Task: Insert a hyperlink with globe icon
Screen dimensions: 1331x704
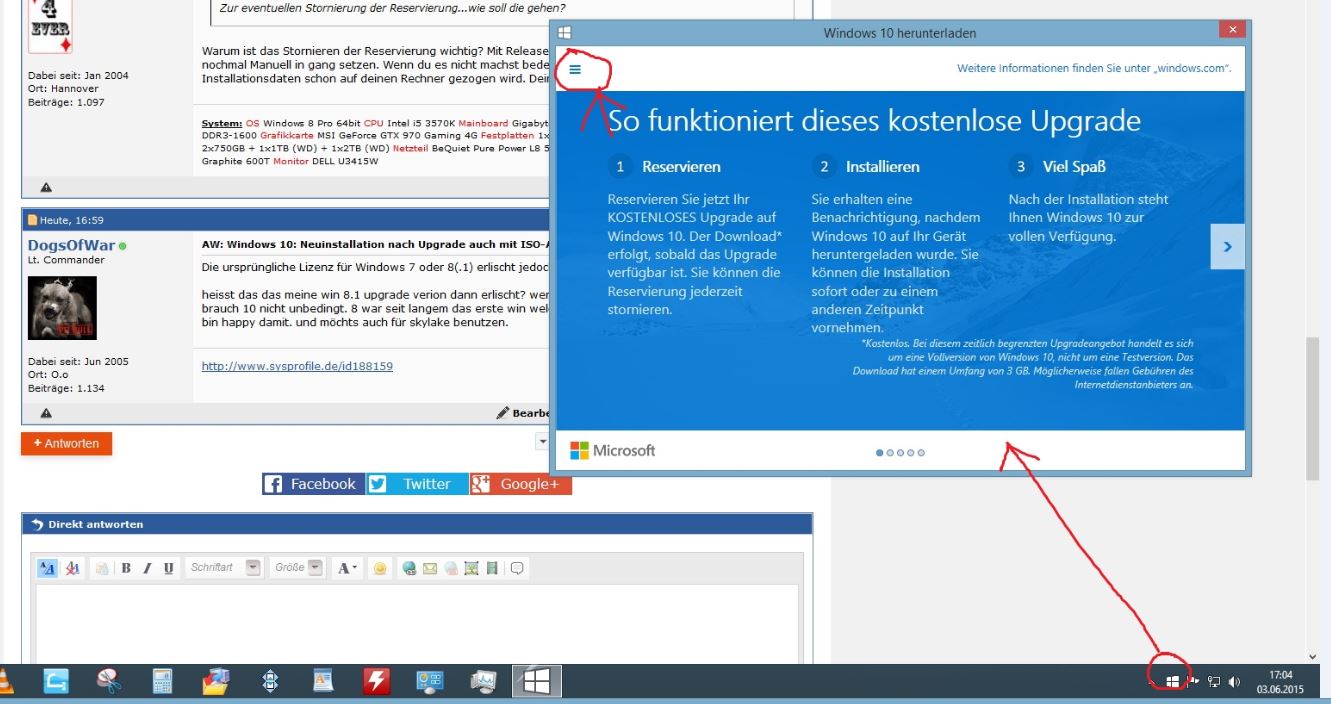Action: point(410,568)
